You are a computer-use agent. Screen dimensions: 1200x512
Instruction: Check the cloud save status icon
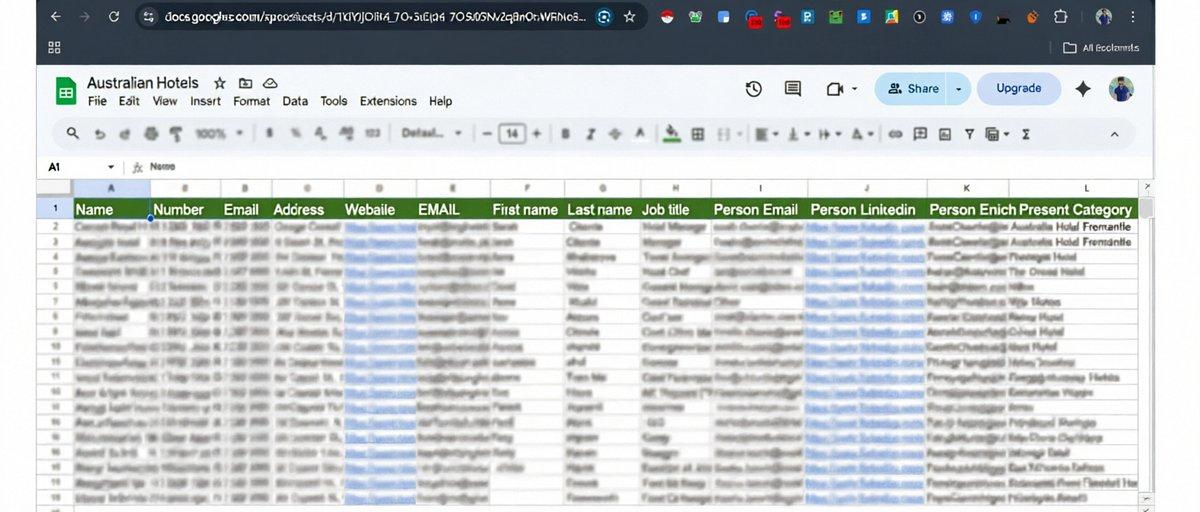tap(270, 83)
